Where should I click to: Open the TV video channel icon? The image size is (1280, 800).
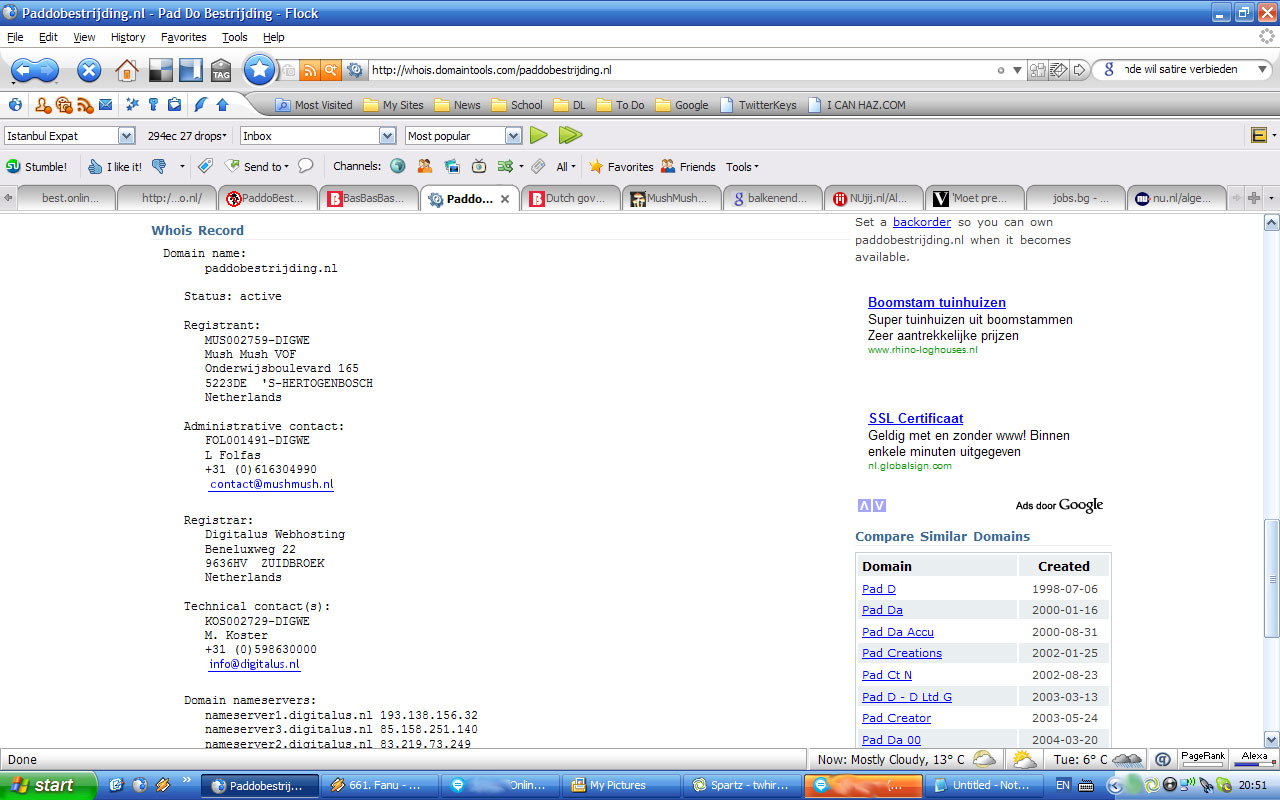click(x=479, y=167)
